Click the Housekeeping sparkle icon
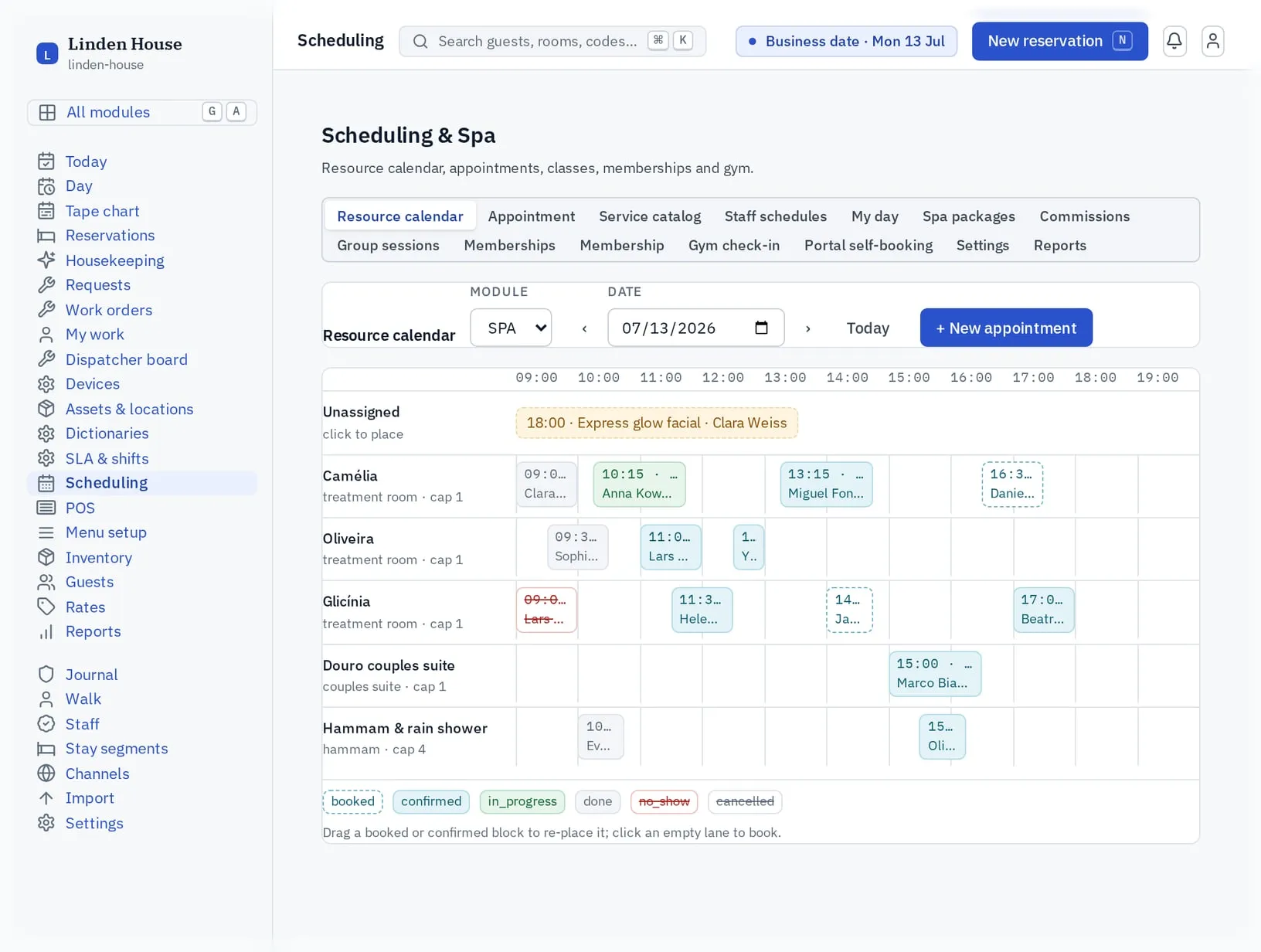The height and width of the screenshot is (952, 1261). click(46, 260)
